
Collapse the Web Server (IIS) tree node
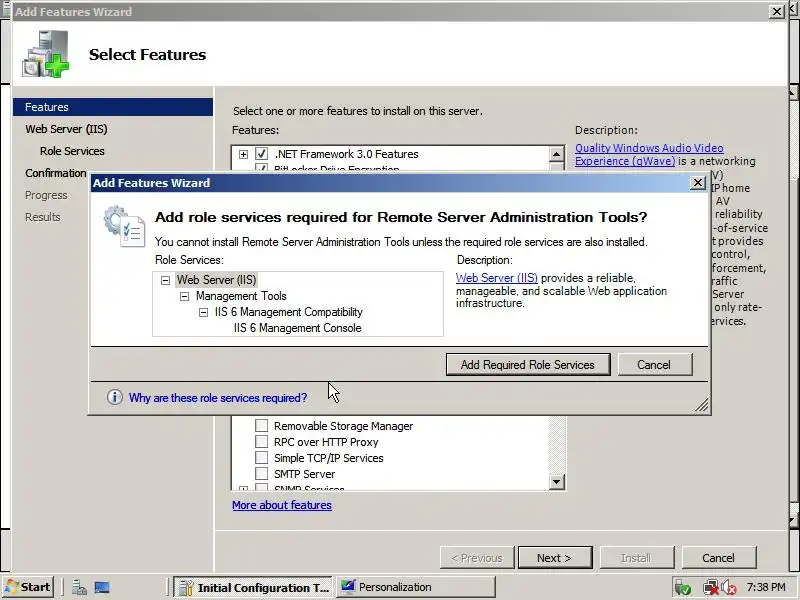pyautogui.click(x=165, y=280)
